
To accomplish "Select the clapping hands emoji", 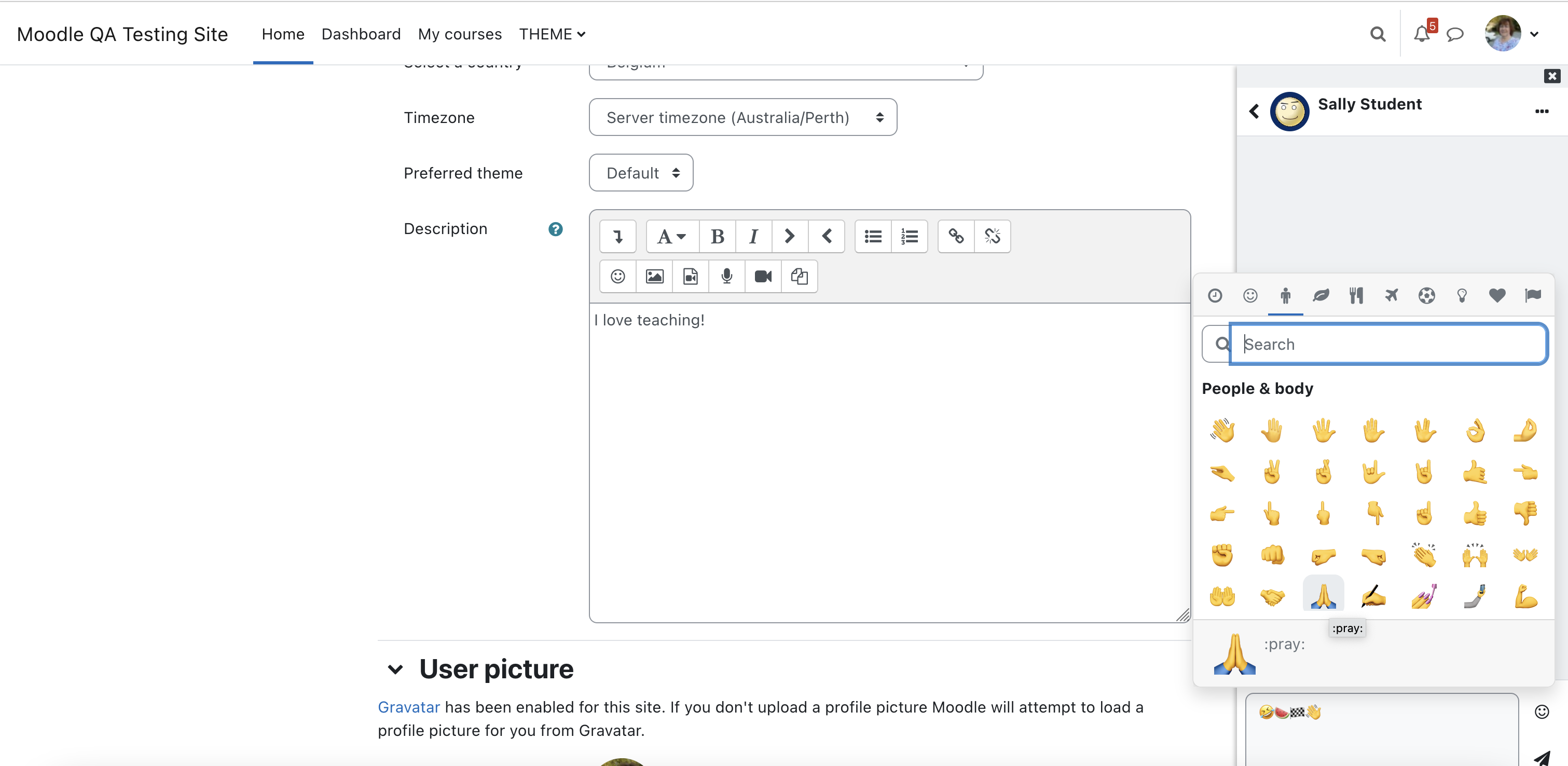I will coord(1424,555).
